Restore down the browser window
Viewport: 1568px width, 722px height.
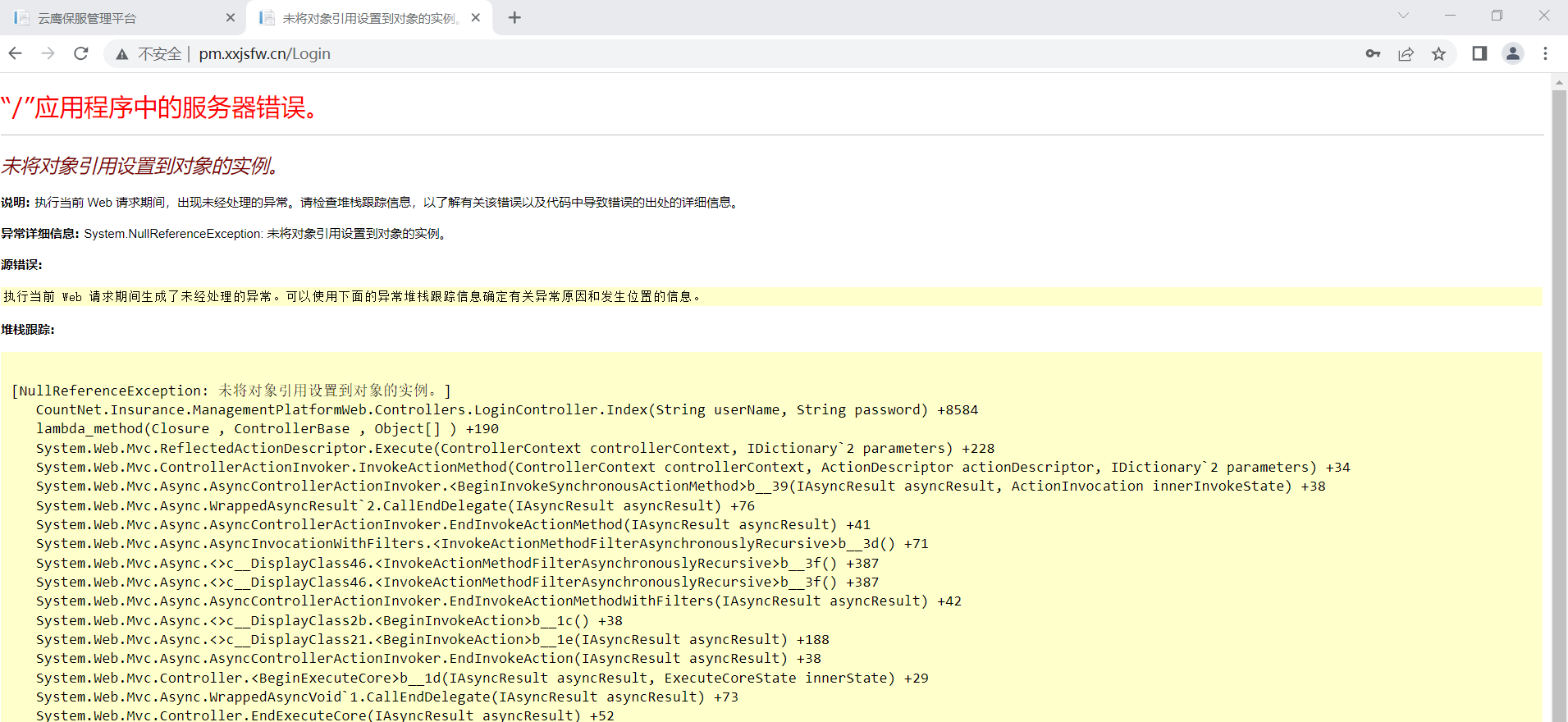point(1497,16)
